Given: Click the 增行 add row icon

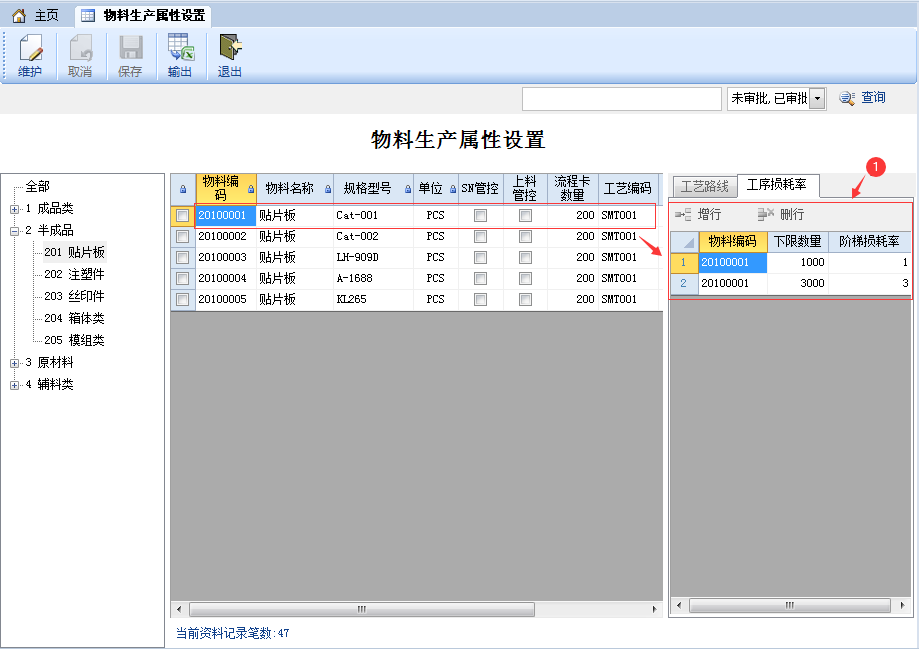Looking at the screenshot, I should coord(683,215).
